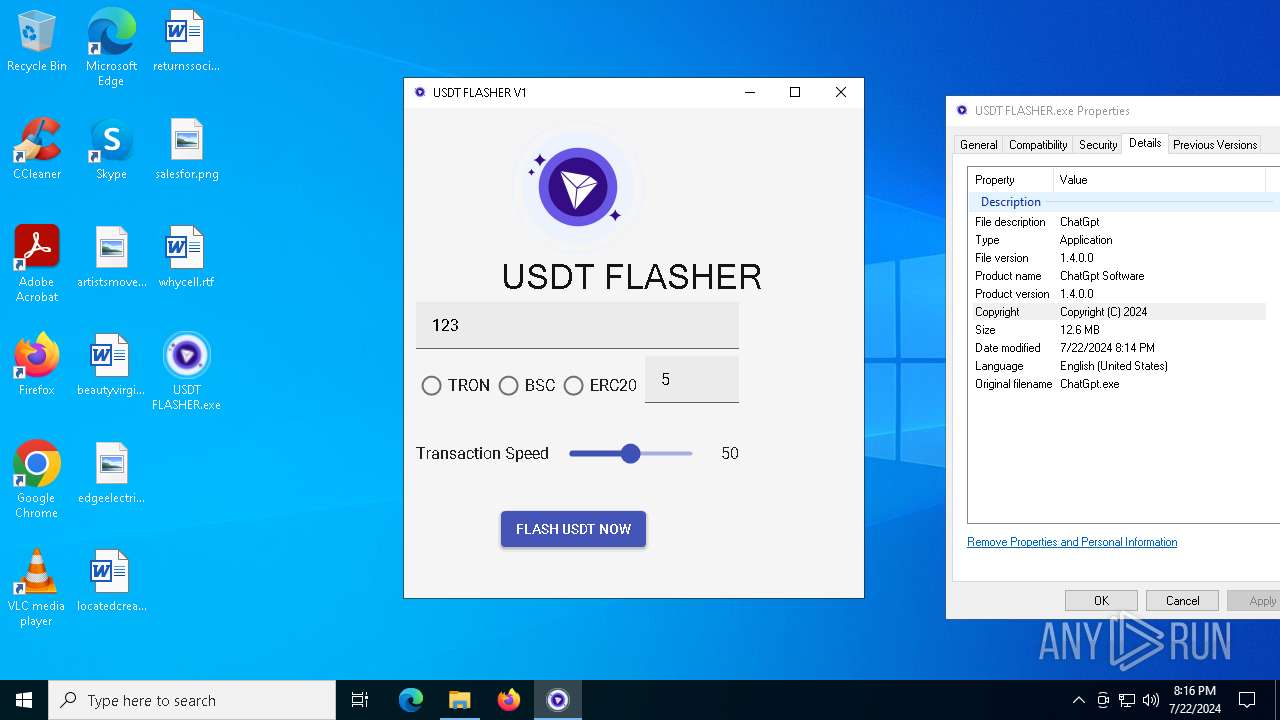Open the network status tray icon
This screenshot has width=1280, height=720.
click(1127, 700)
